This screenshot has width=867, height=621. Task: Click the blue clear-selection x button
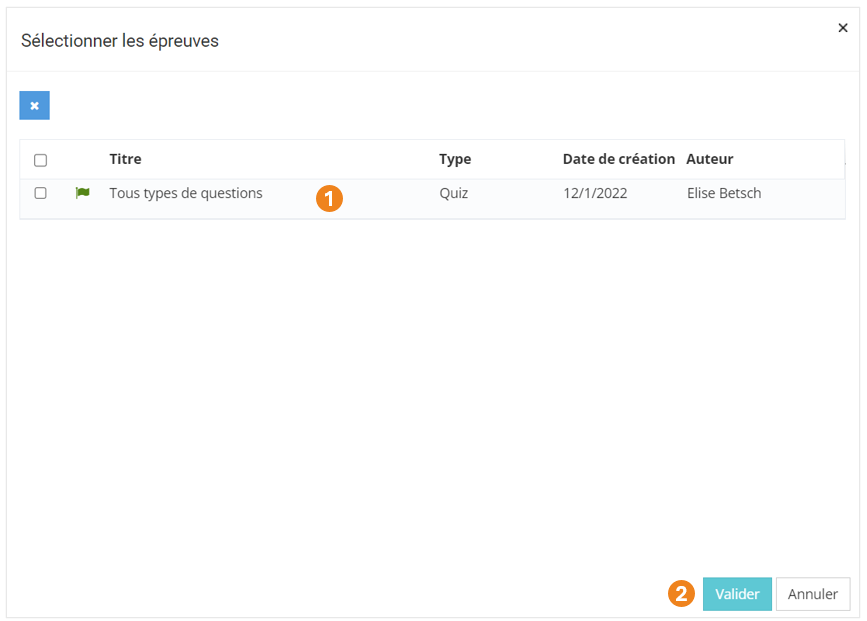(x=34, y=105)
